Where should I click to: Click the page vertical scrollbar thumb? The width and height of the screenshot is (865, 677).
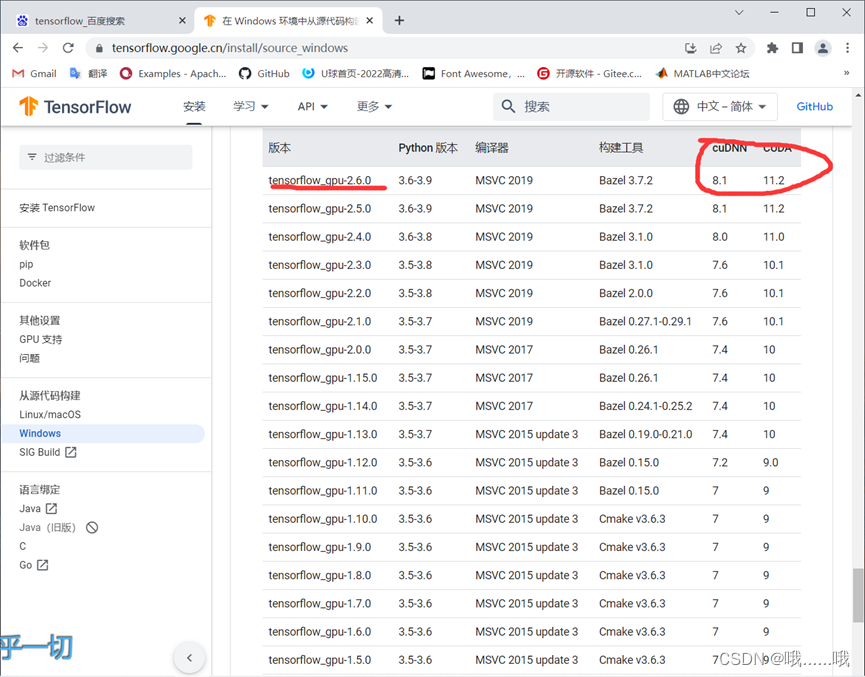click(857, 596)
